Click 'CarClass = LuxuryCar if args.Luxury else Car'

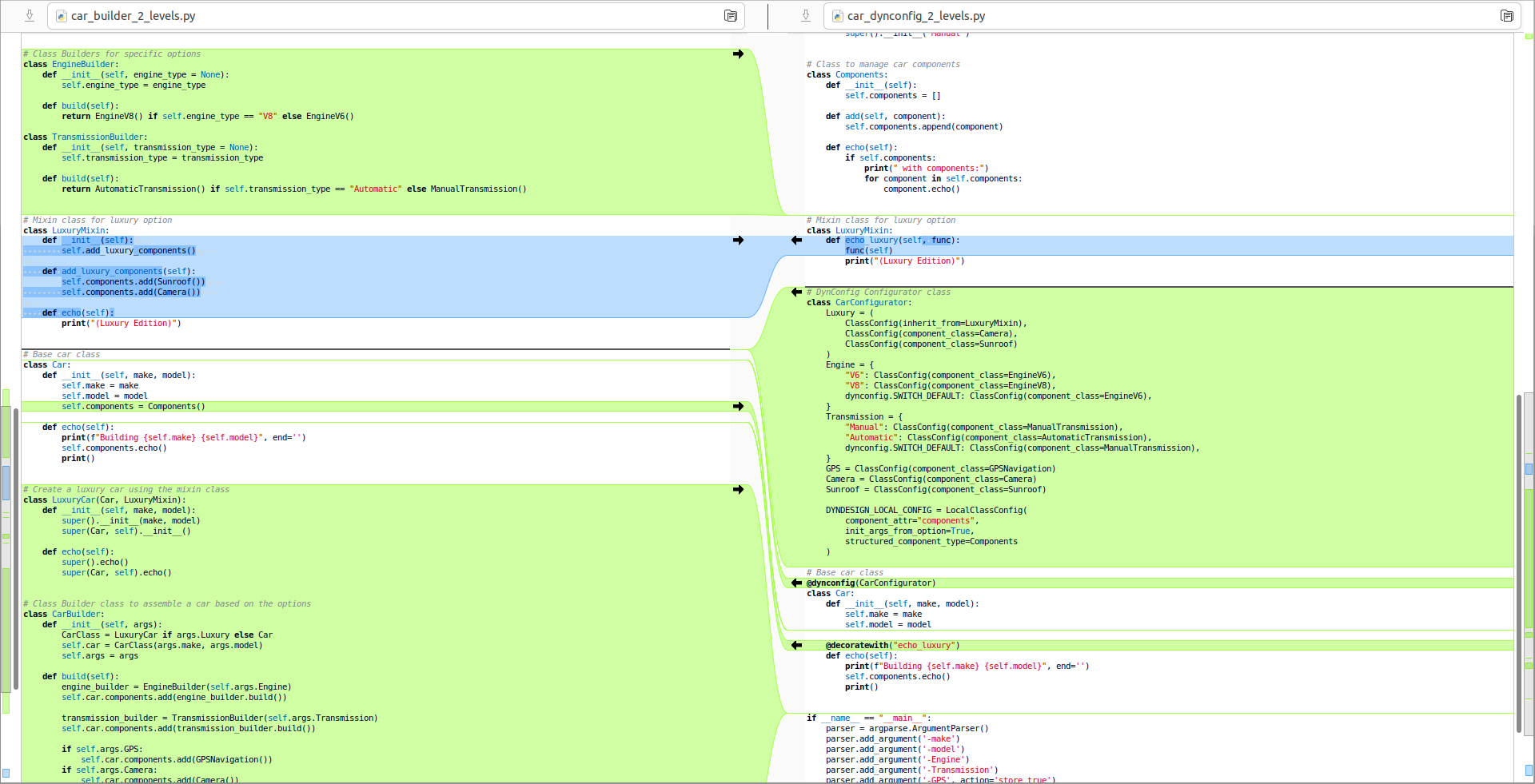tap(167, 635)
